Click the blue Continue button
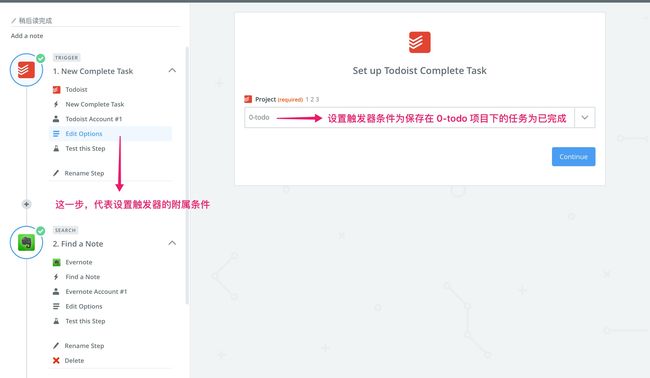This screenshot has height=378, width=650. [573, 157]
